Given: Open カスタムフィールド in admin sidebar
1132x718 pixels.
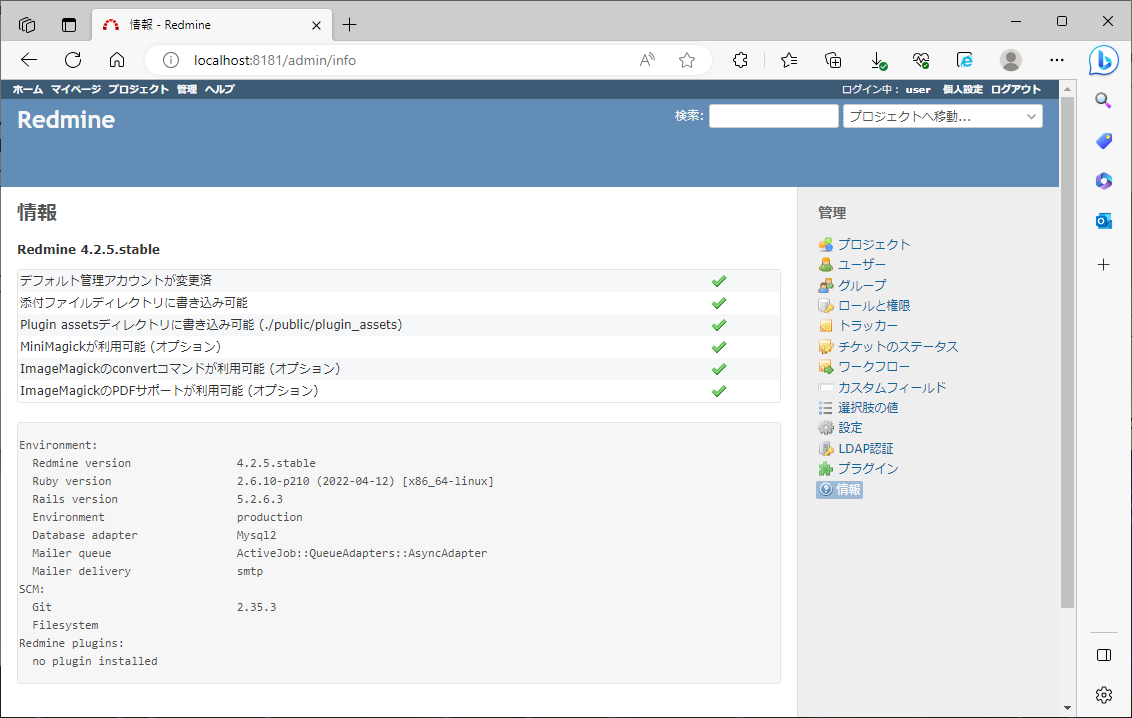Looking at the screenshot, I should click(892, 388).
